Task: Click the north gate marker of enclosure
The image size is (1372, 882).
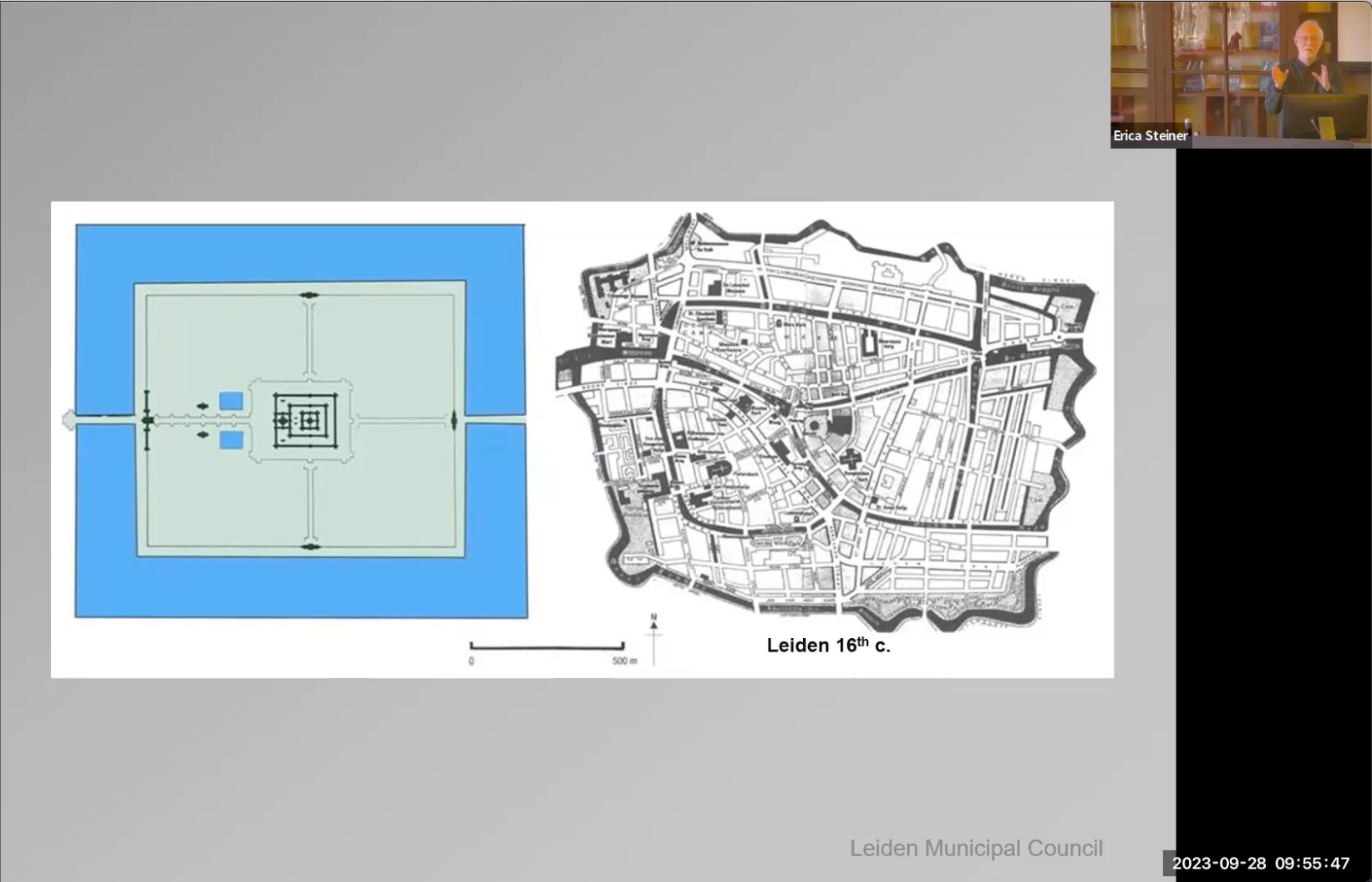Action: click(x=309, y=295)
